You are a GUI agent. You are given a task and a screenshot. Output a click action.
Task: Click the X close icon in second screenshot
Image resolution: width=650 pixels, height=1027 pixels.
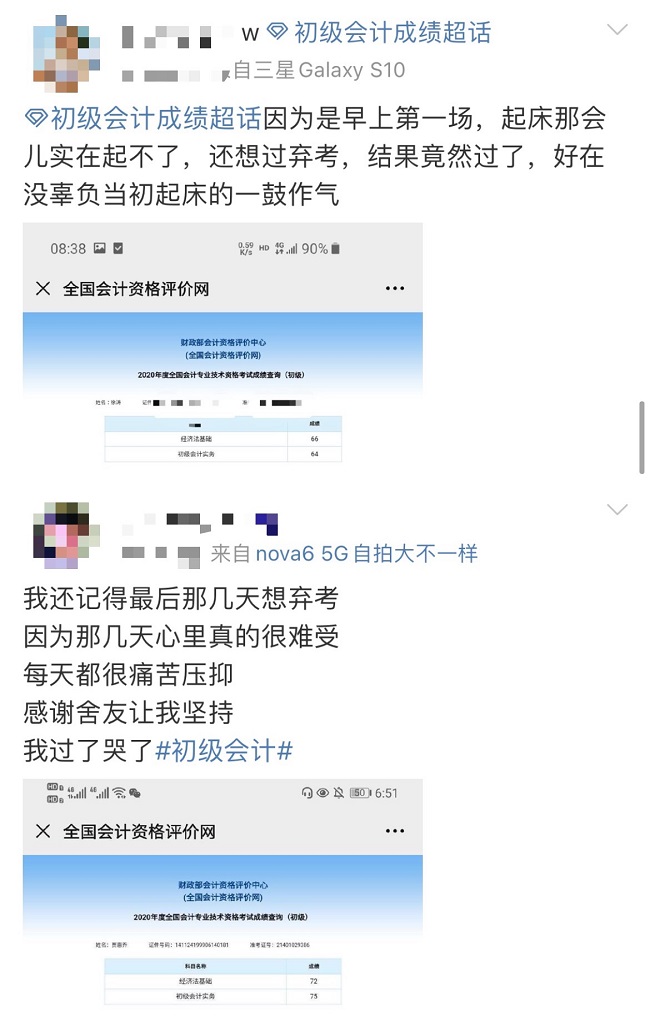point(43,831)
